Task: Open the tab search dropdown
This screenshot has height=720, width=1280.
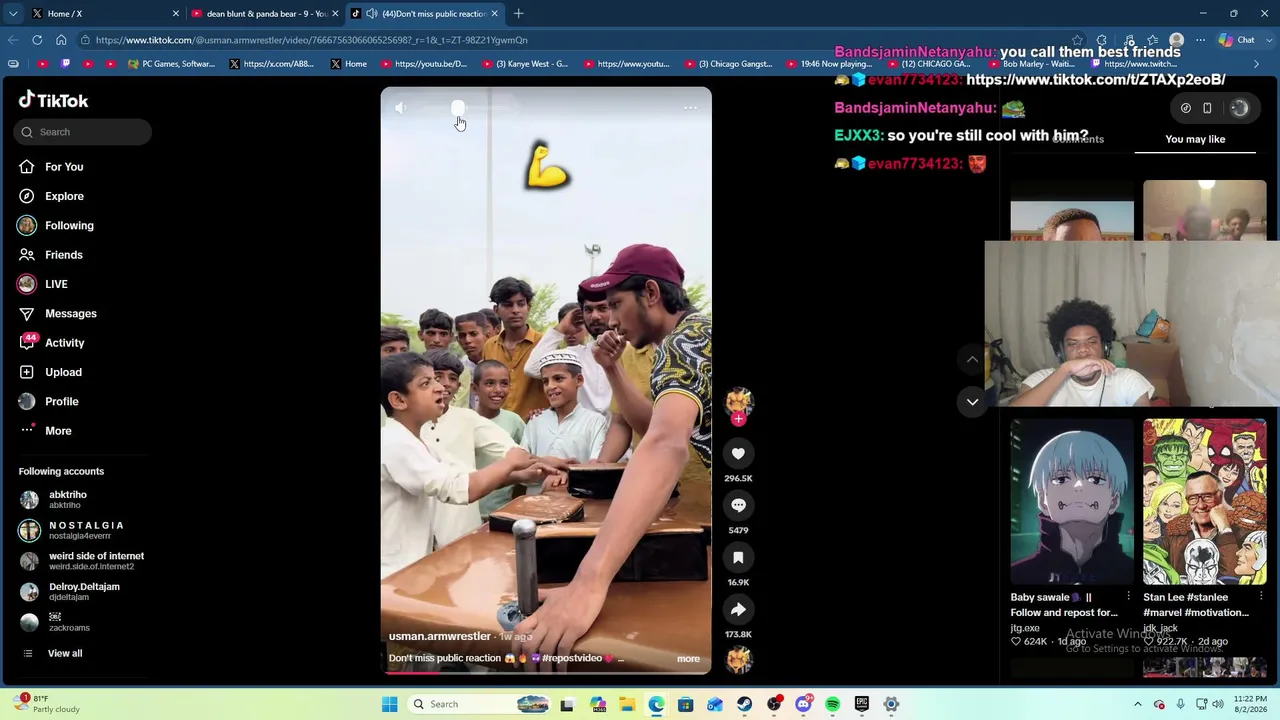Action: (12, 14)
